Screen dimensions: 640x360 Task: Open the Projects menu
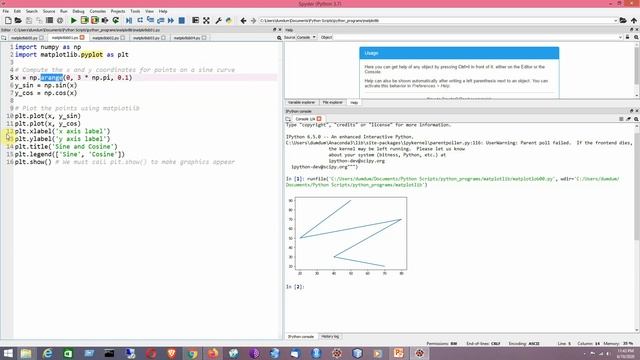pyautogui.click(x=118, y=11)
